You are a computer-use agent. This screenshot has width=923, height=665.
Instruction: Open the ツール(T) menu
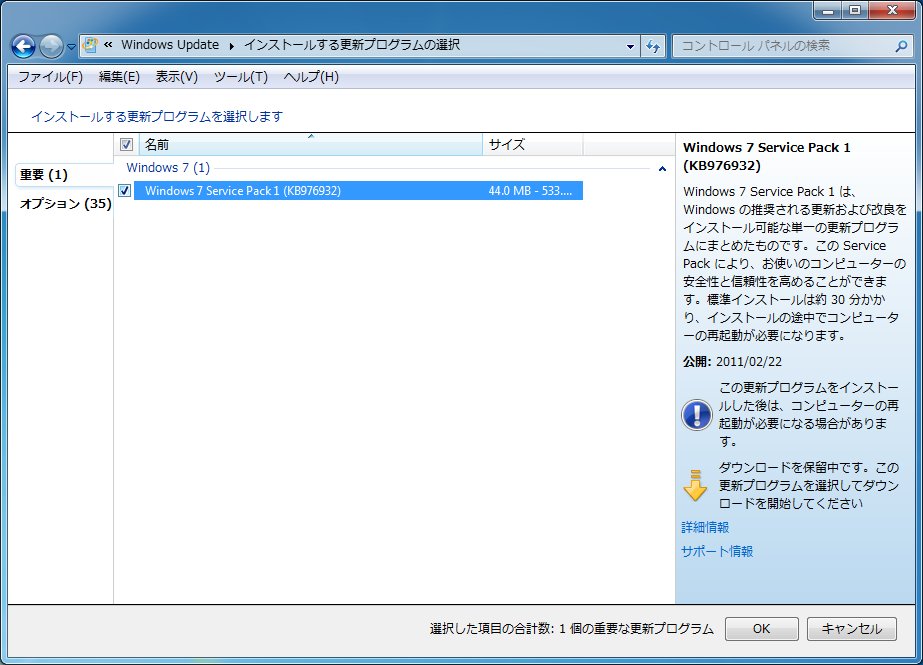[240, 77]
